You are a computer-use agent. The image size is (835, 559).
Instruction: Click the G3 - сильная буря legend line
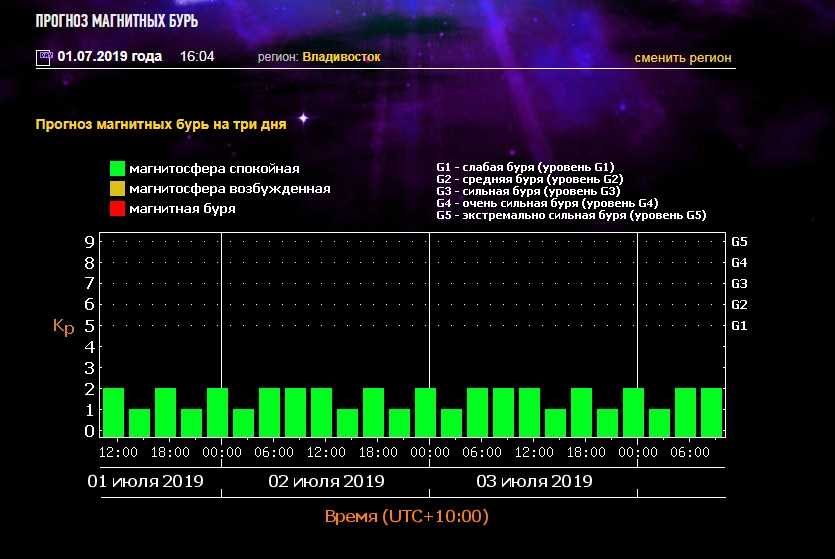[x=528, y=191]
